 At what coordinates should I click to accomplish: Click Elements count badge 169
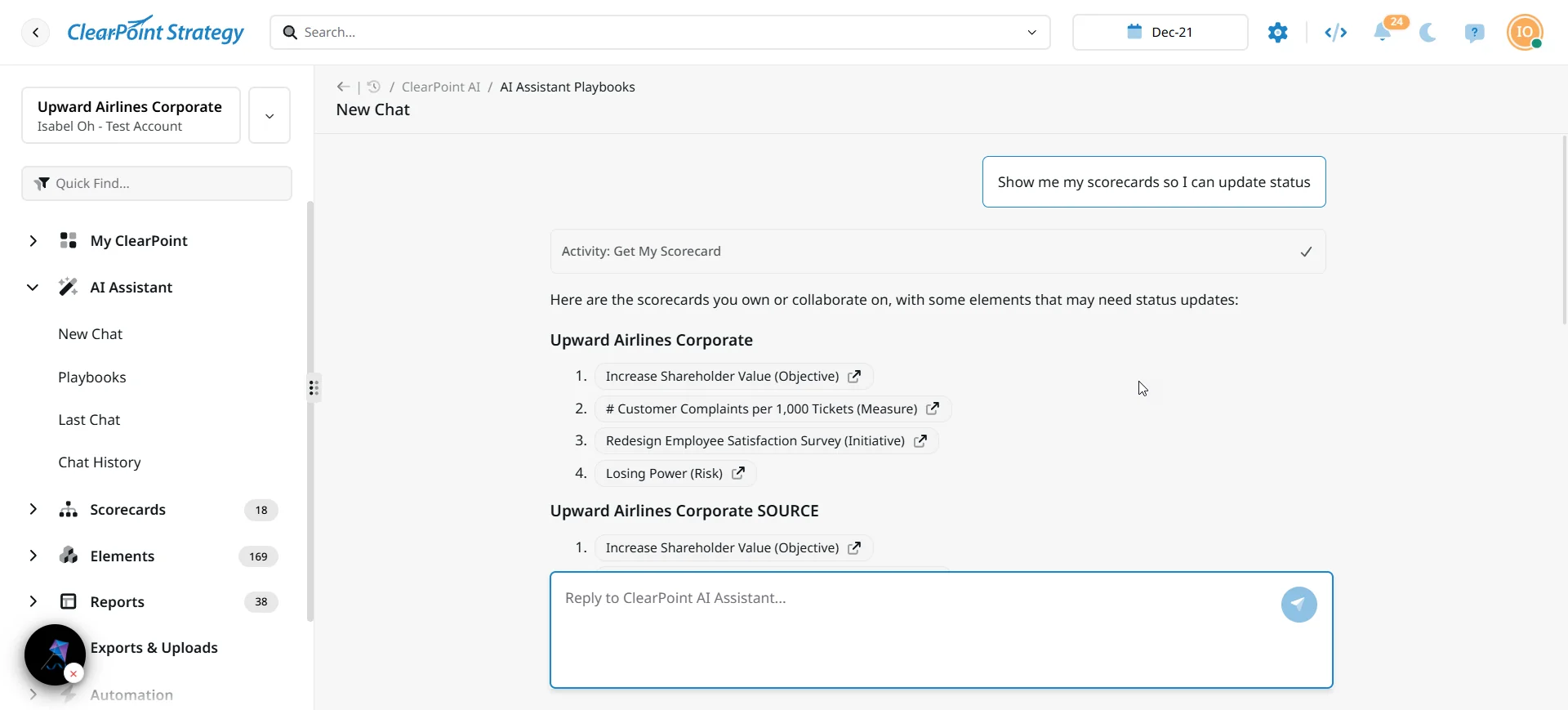coord(258,556)
